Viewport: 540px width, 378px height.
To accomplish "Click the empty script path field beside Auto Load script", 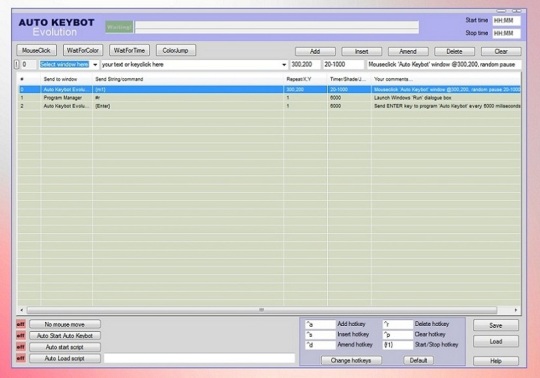I will (199, 358).
